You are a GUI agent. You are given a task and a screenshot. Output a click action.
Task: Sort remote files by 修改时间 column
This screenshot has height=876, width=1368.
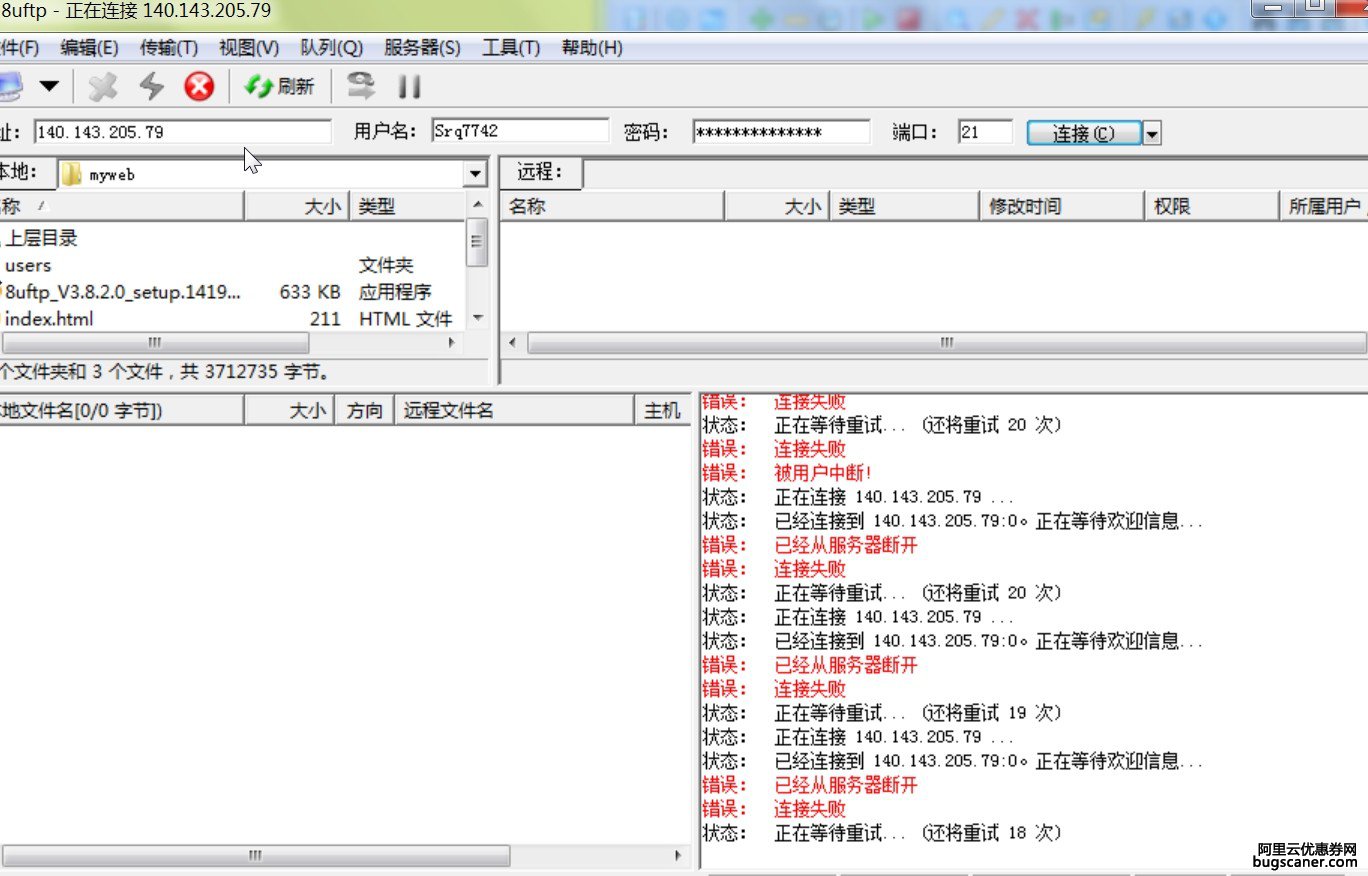(1060, 206)
